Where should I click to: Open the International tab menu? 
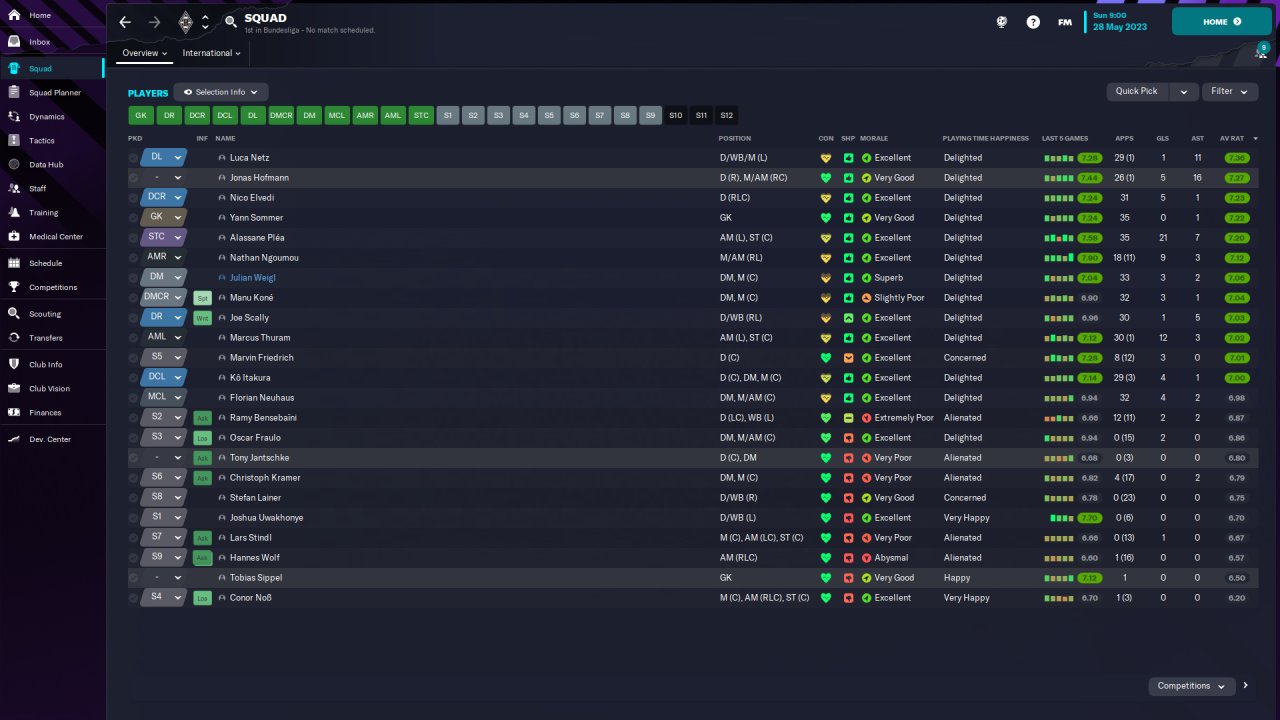coord(211,53)
